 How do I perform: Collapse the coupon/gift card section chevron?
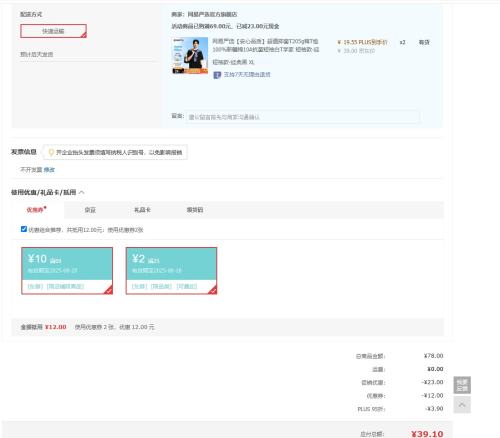[x=82, y=192]
